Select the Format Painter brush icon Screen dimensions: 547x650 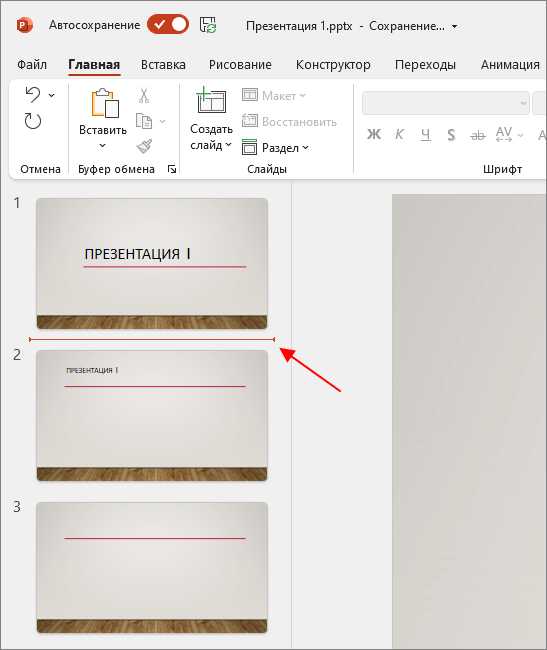coord(144,146)
